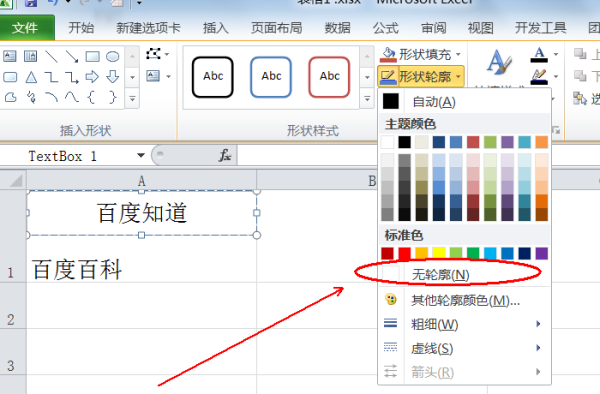
Task: Click the insert function fx icon
Action: 225,156
